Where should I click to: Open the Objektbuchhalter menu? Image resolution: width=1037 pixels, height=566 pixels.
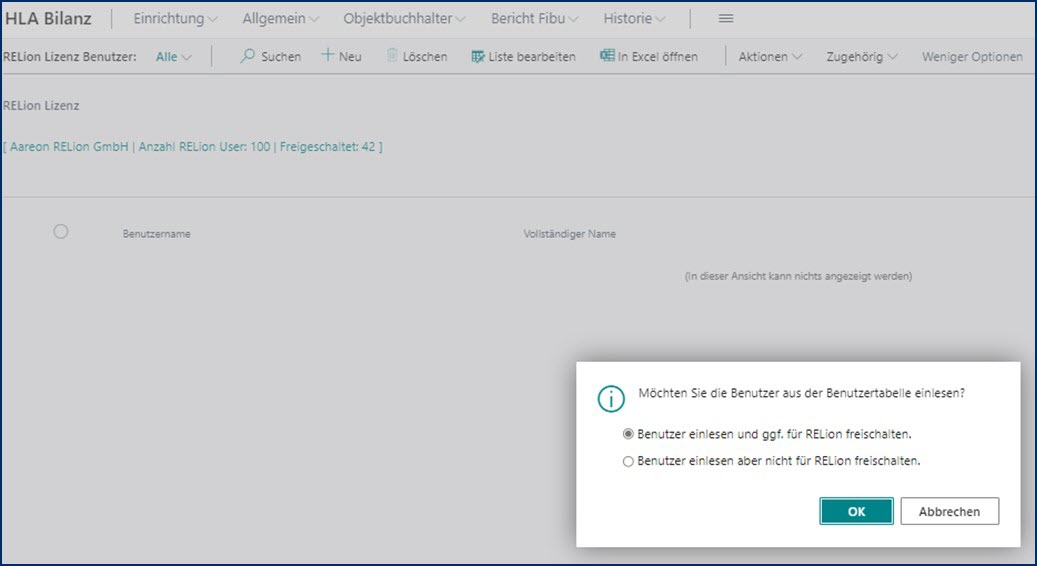403,19
